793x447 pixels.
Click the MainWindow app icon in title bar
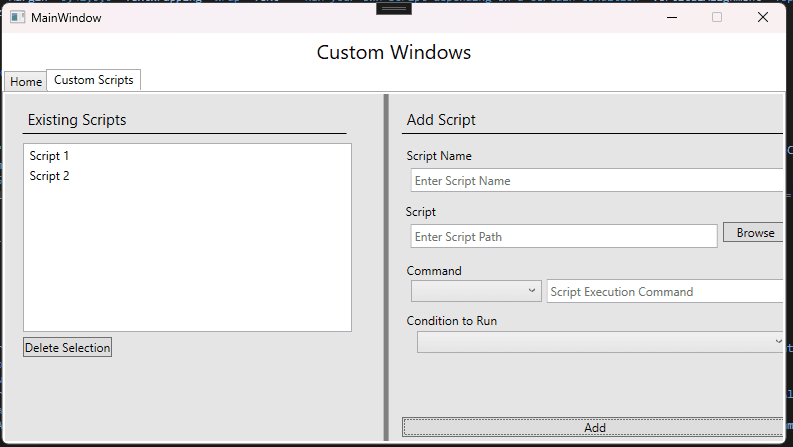pyautogui.click(x=17, y=18)
